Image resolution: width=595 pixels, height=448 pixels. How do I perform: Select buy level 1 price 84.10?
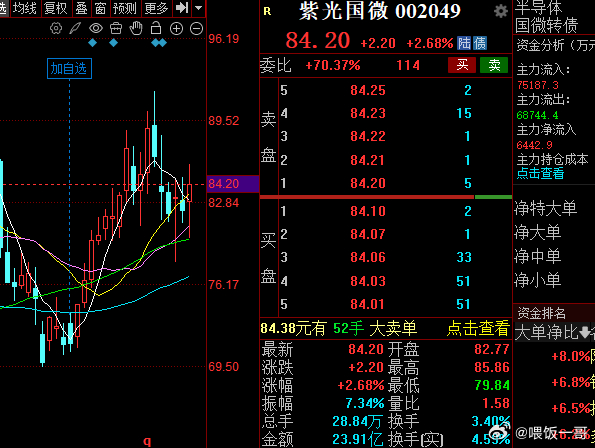(x=368, y=211)
